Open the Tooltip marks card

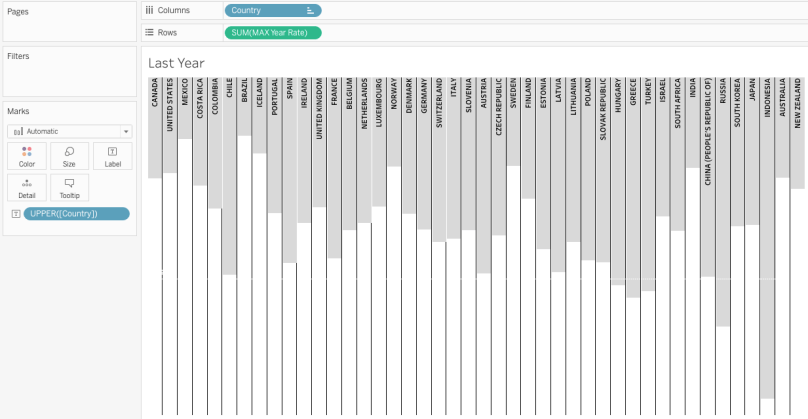pos(69,188)
